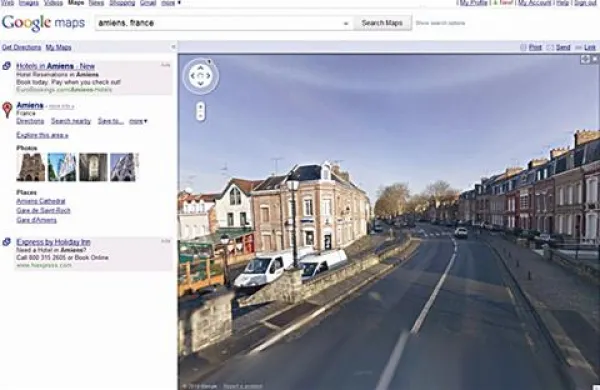
Task: Click 'Save to...' under Amiens
Action: point(111,121)
